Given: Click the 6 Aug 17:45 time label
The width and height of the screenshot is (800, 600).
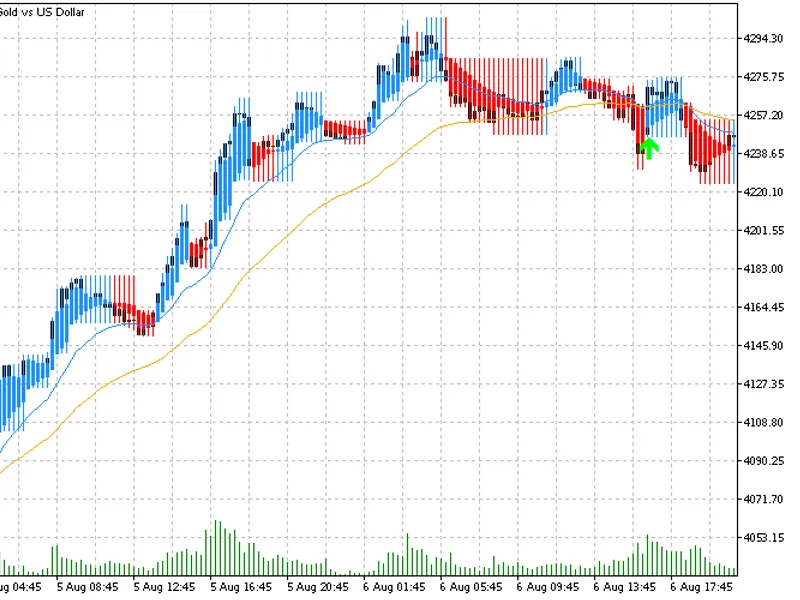Looking at the screenshot, I should (701, 587).
